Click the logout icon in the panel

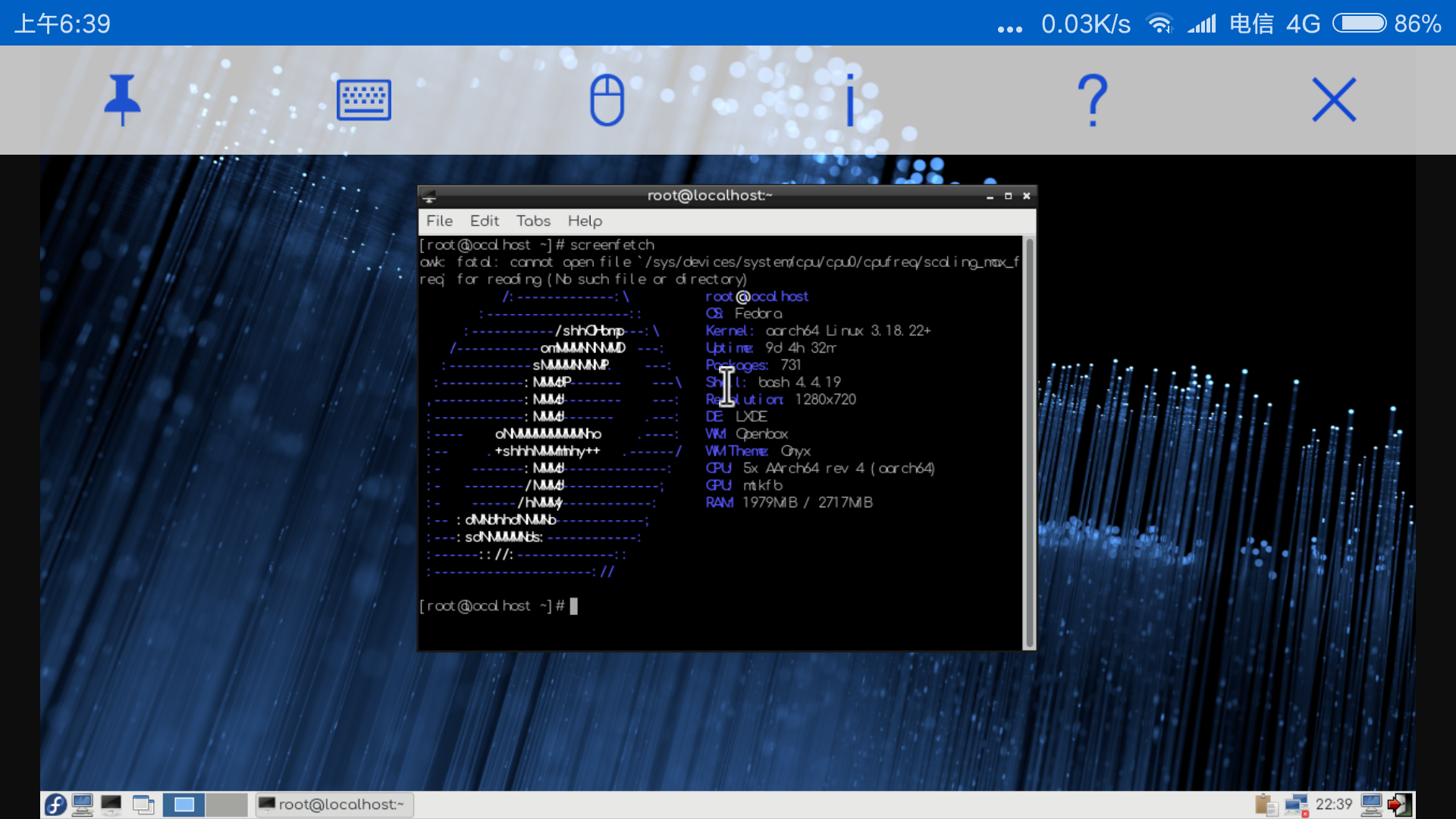(x=1399, y=805)
